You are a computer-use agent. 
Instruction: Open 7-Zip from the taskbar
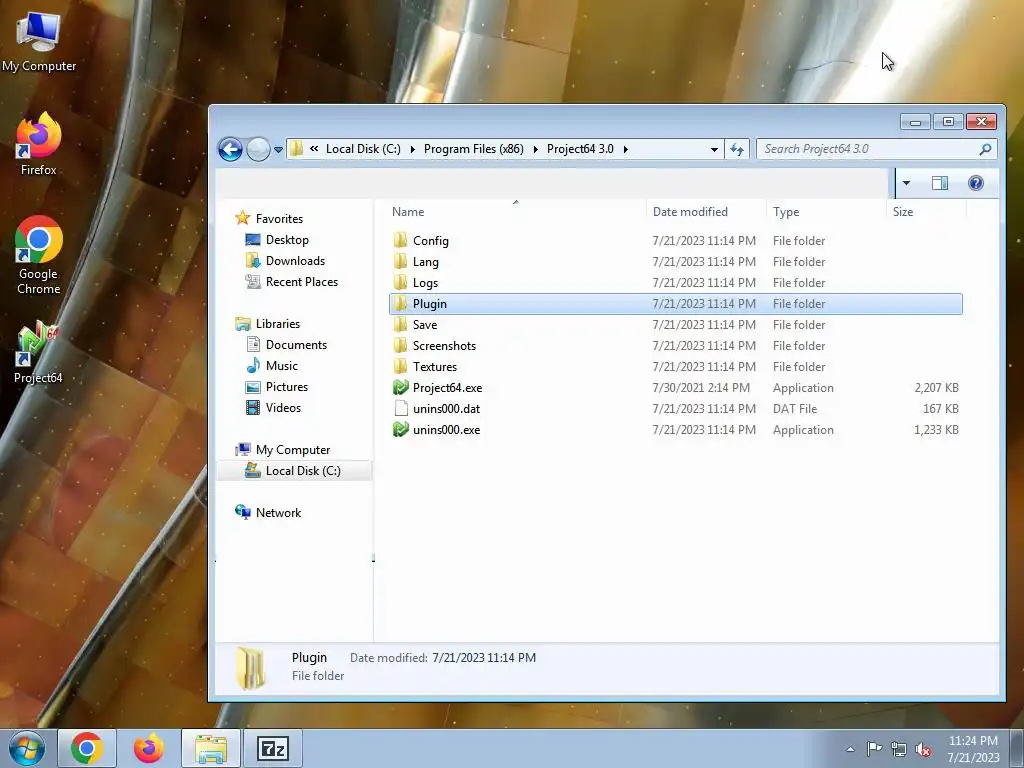pyautogui.click(x=272, y=748)
